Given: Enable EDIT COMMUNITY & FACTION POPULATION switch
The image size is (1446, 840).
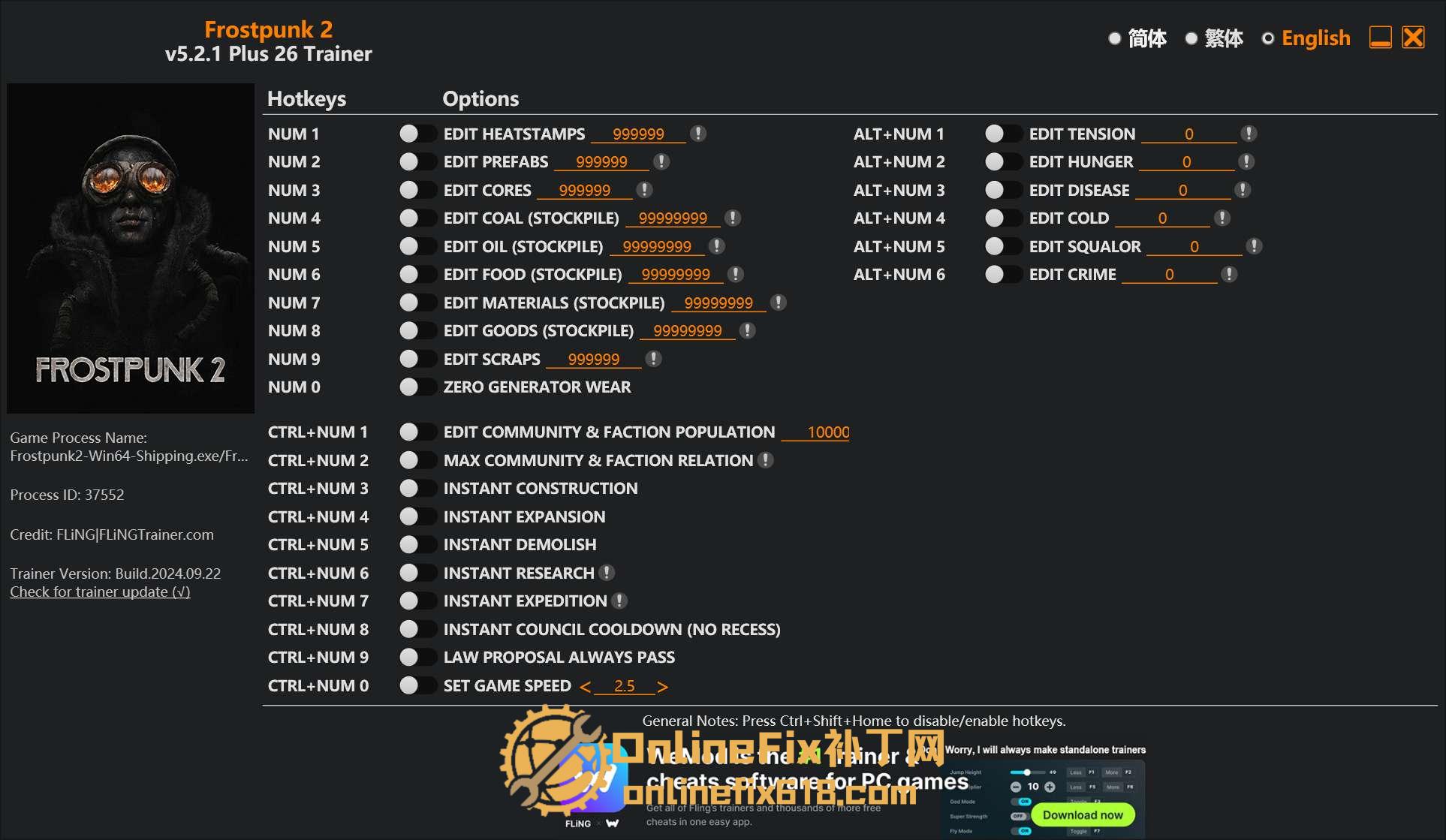Looking at the screenshot, I should [417, 432].
